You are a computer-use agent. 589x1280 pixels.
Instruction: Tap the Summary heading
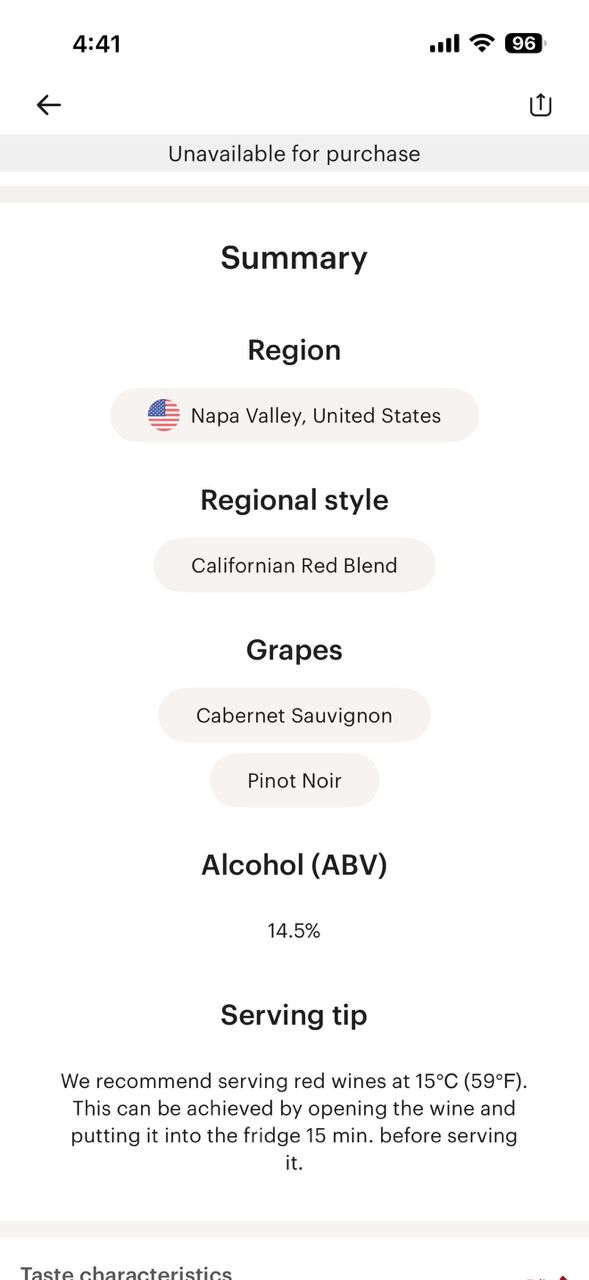coord(294,257)
